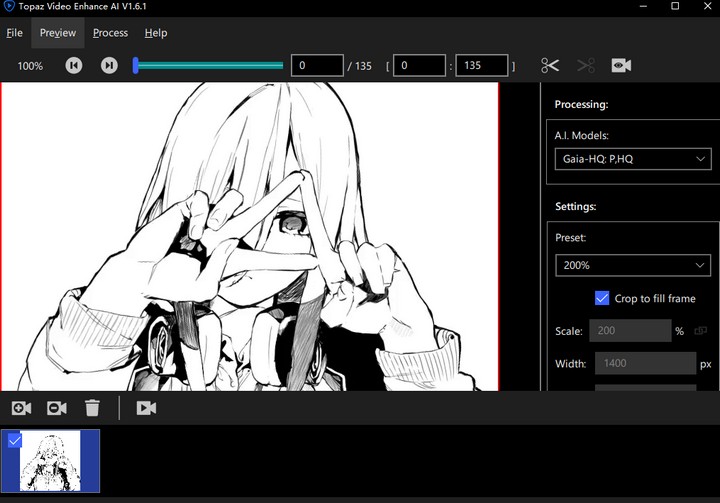
Task: Open the File menu
Action: (x=14, y=33)
